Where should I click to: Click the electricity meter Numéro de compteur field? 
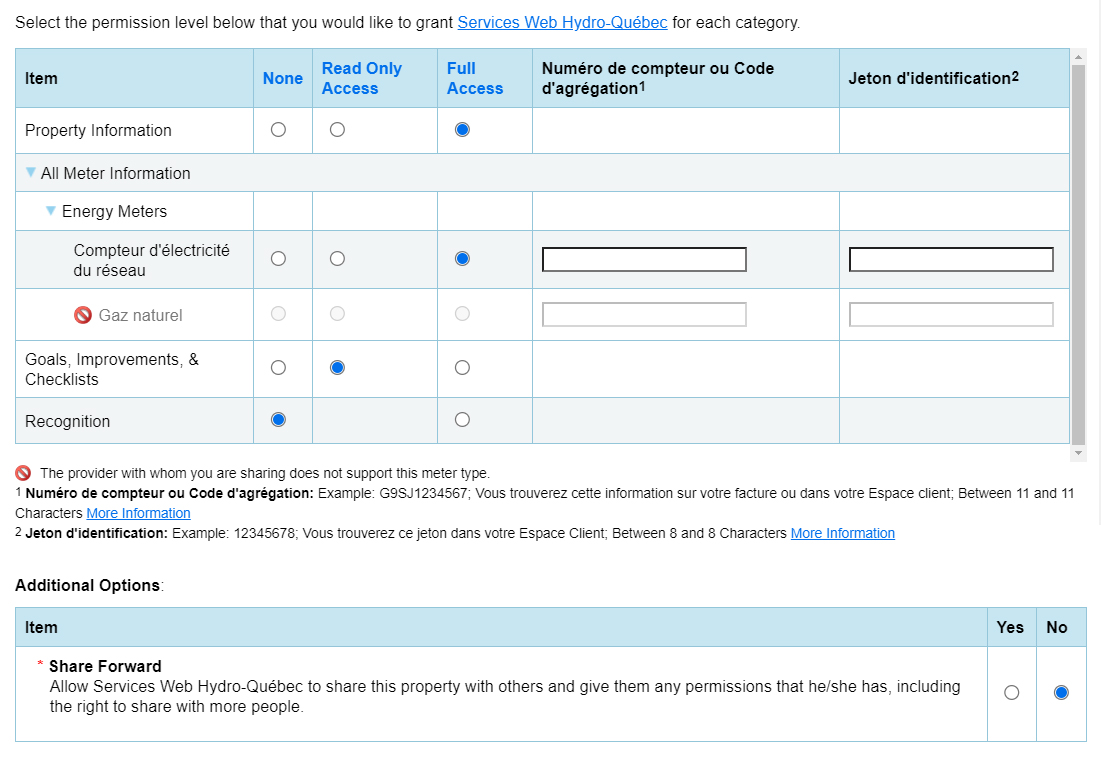(x=644, y=260)
